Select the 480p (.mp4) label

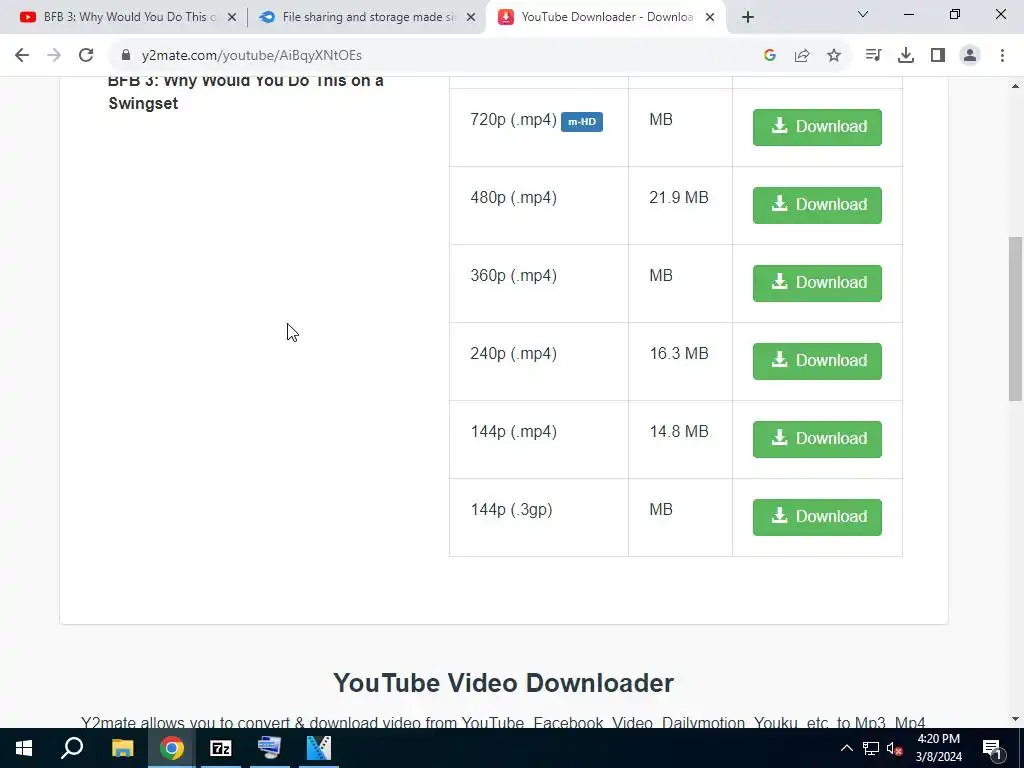coord(513,198)
